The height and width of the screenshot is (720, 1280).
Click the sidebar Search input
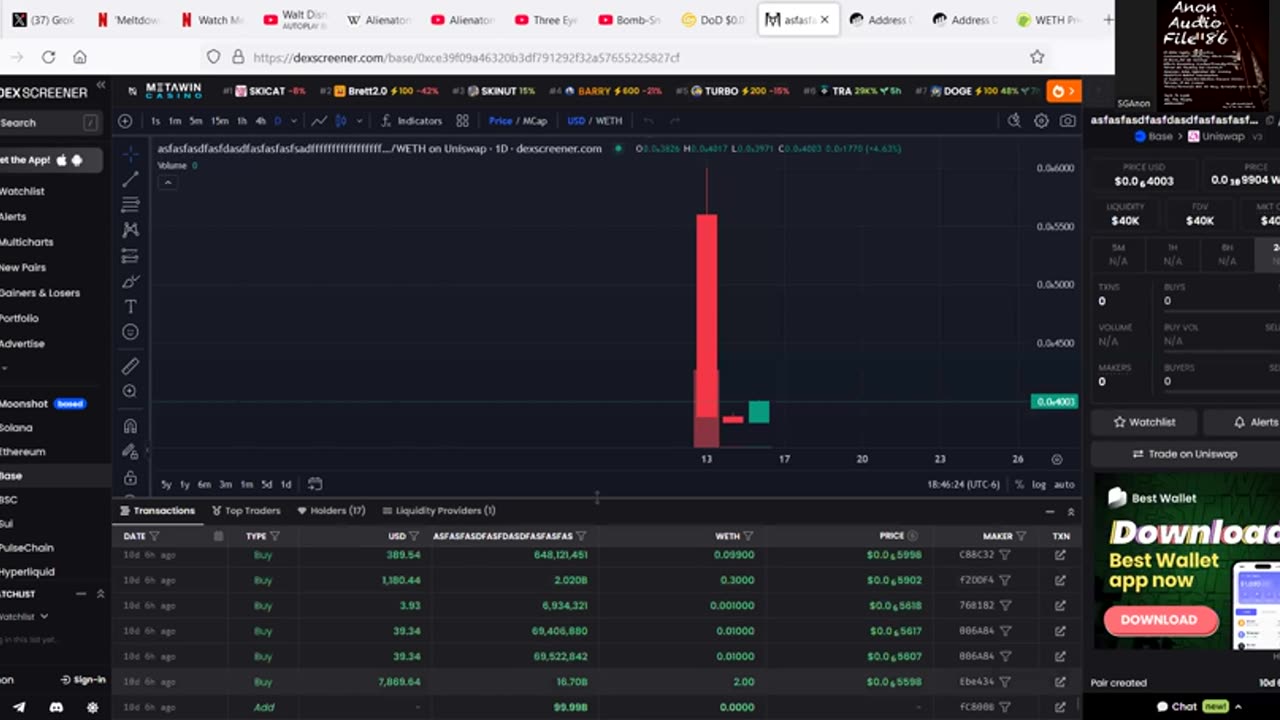(48, 123)
